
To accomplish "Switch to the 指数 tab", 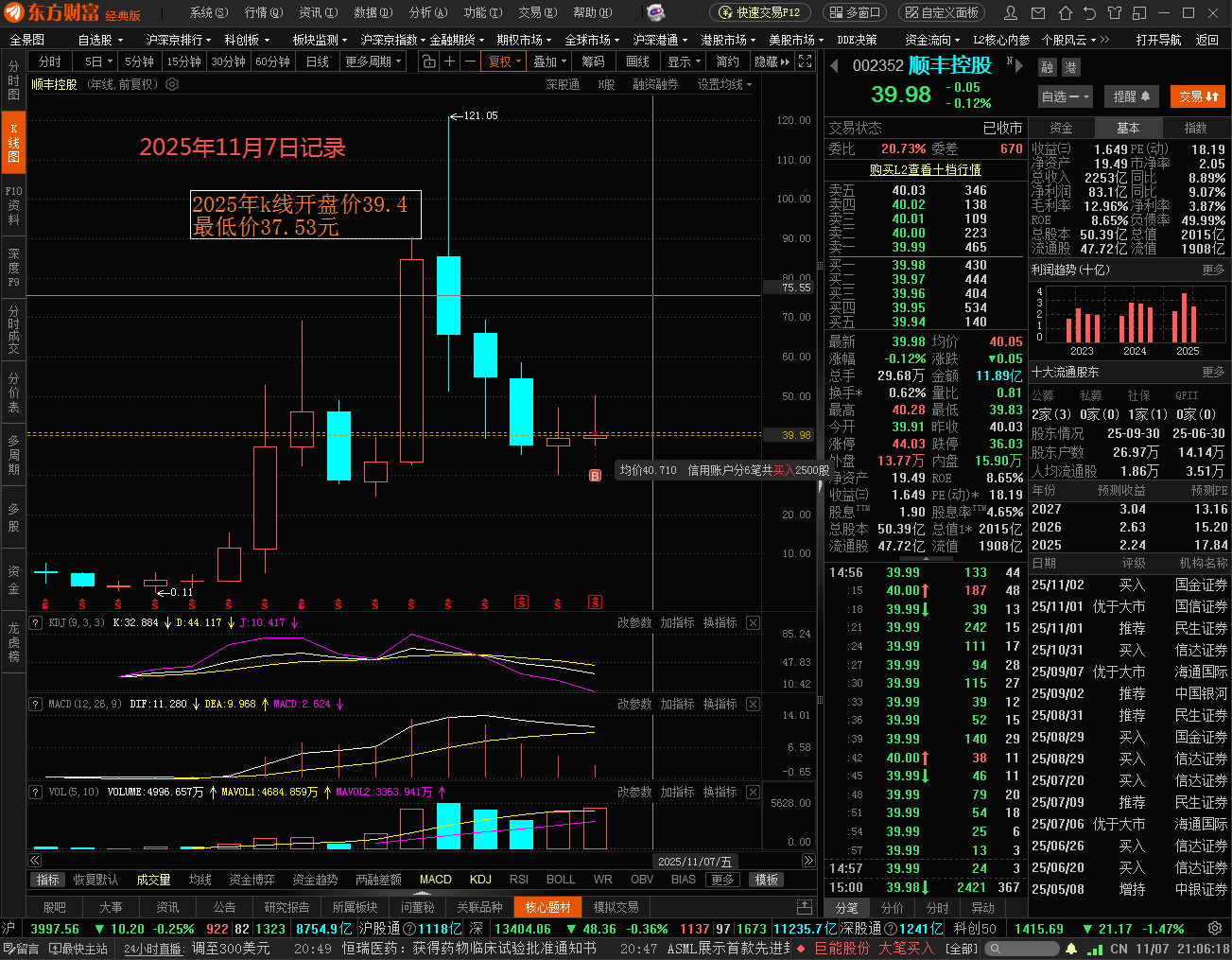I will click(x=1195, y=128).
